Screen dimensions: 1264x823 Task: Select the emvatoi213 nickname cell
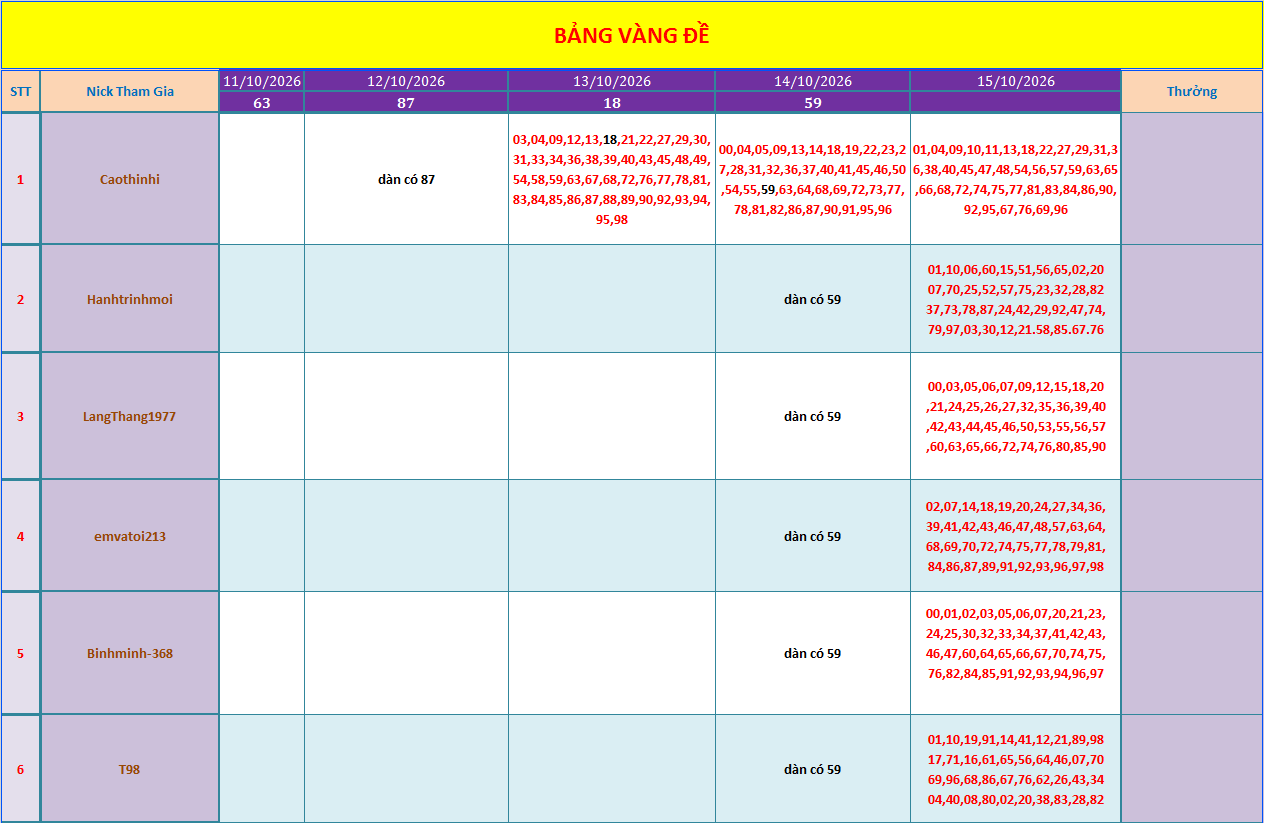click(x=130, y=536)
